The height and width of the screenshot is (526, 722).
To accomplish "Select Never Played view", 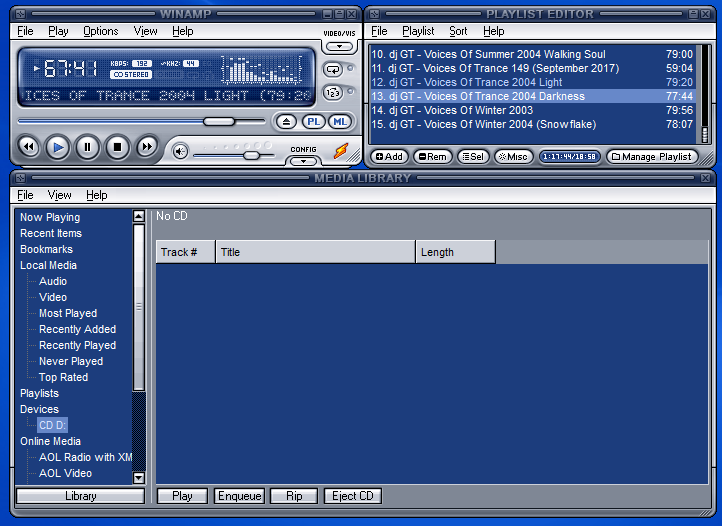I will 71,362.
